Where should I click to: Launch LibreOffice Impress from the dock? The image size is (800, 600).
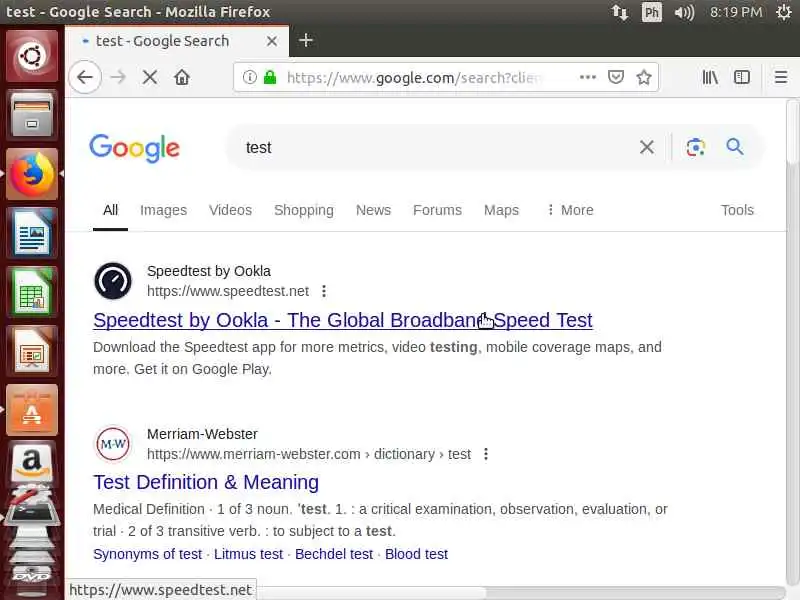tap(32, 352)
